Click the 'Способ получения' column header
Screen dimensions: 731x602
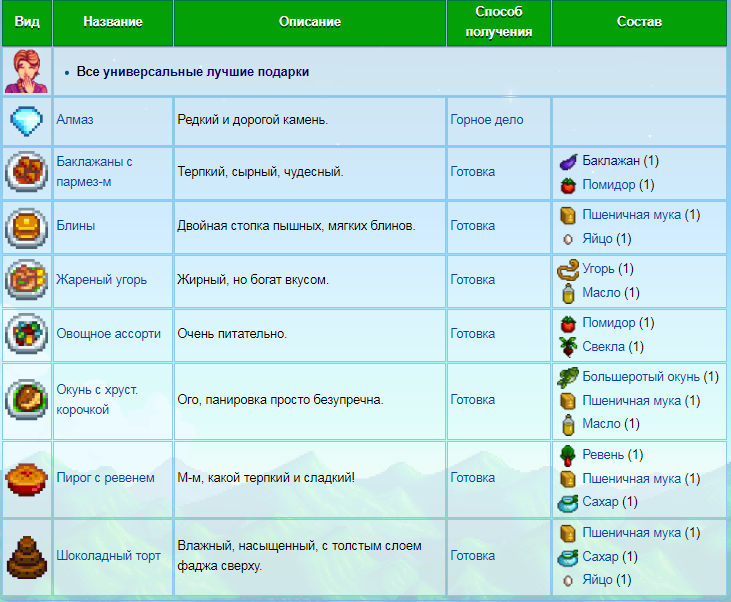[x=499, y=22]
